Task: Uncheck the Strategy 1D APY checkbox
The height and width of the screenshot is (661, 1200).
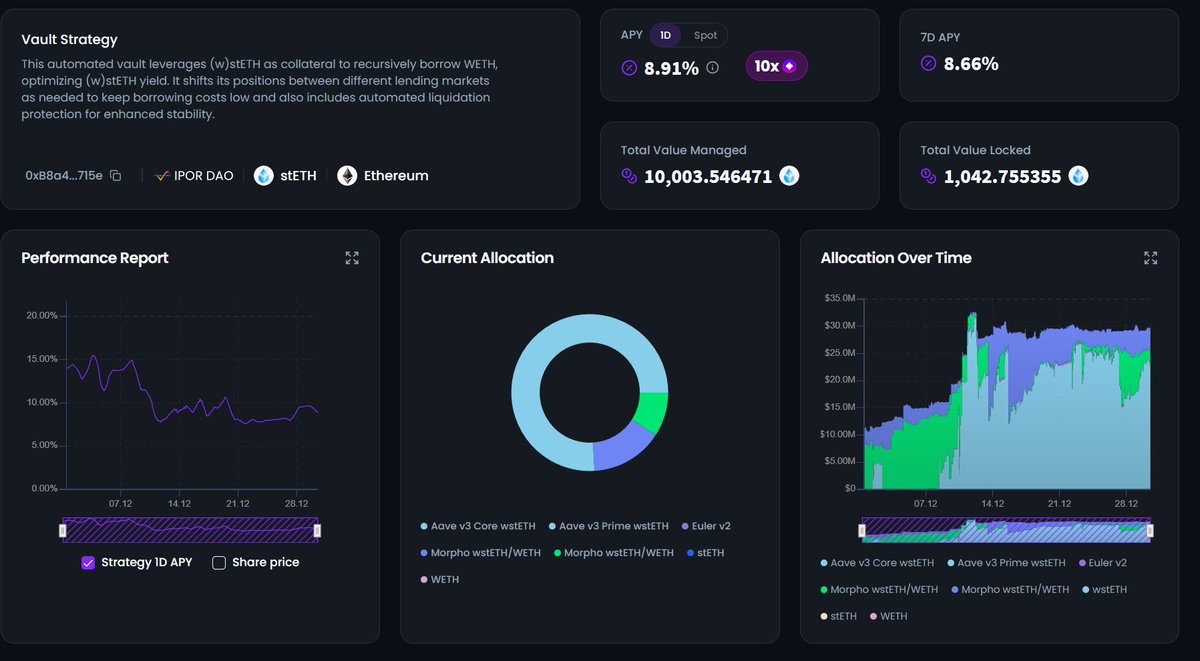Action: tap(88, 562)
